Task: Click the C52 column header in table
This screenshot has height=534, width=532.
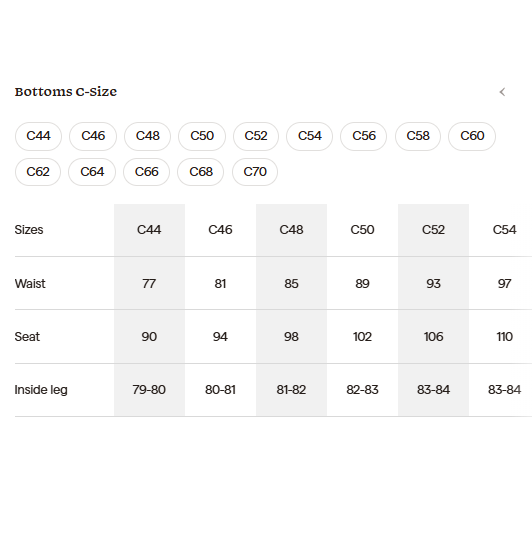Action: pyautogui.click(x=433, y=230)
